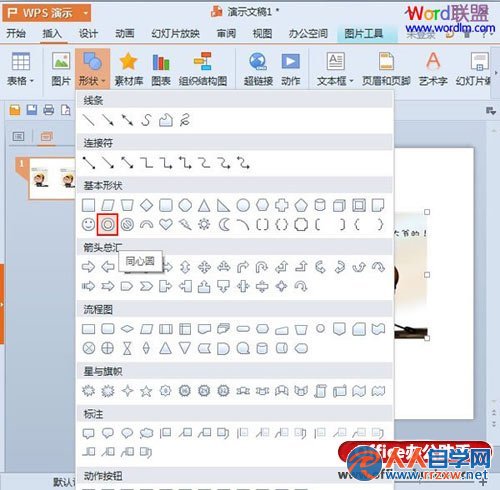
Task: Select the left brace shape
Action: (x=357, y=225)
